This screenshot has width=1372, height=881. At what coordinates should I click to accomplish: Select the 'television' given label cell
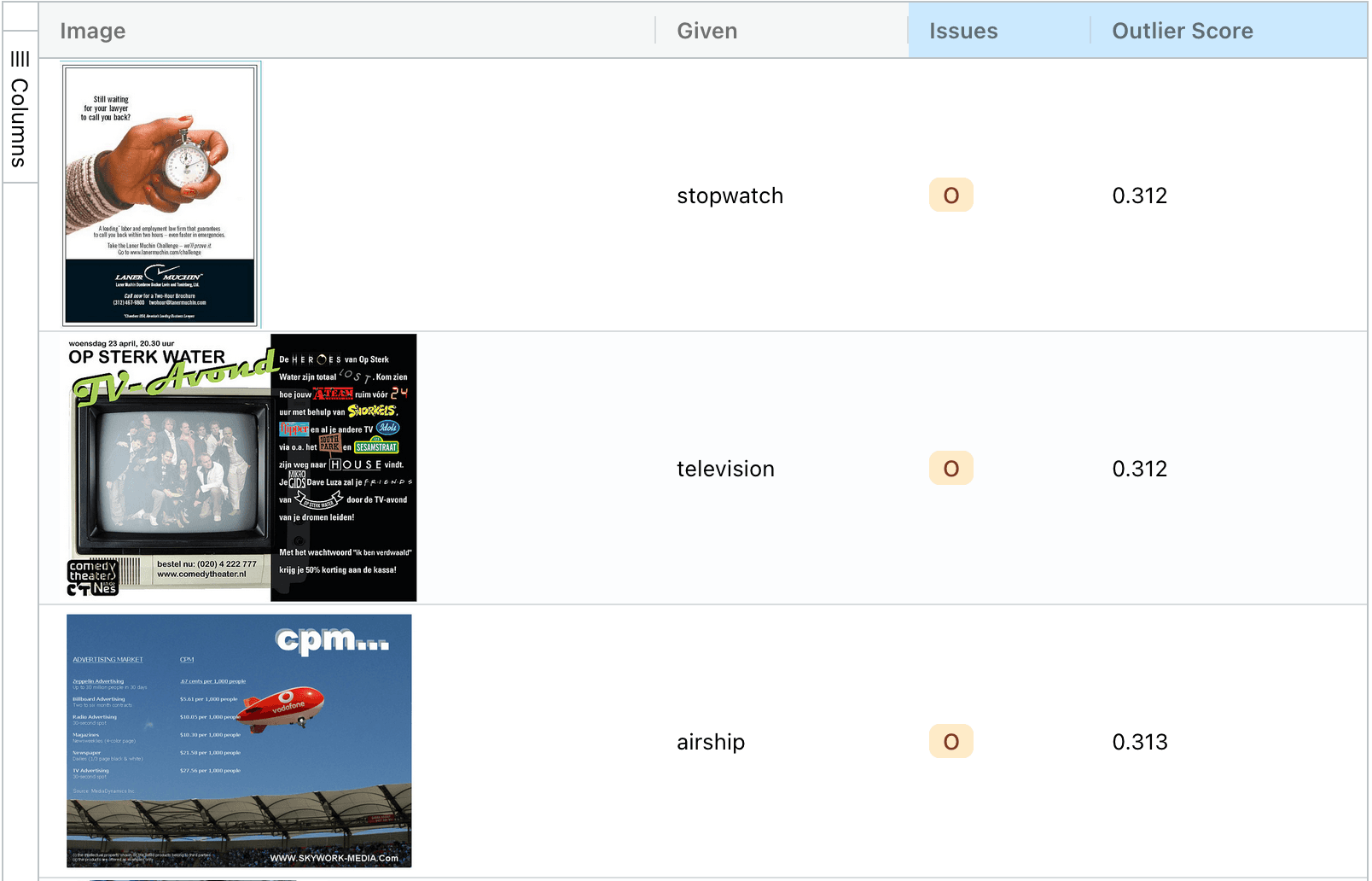(x=725, y=469)
